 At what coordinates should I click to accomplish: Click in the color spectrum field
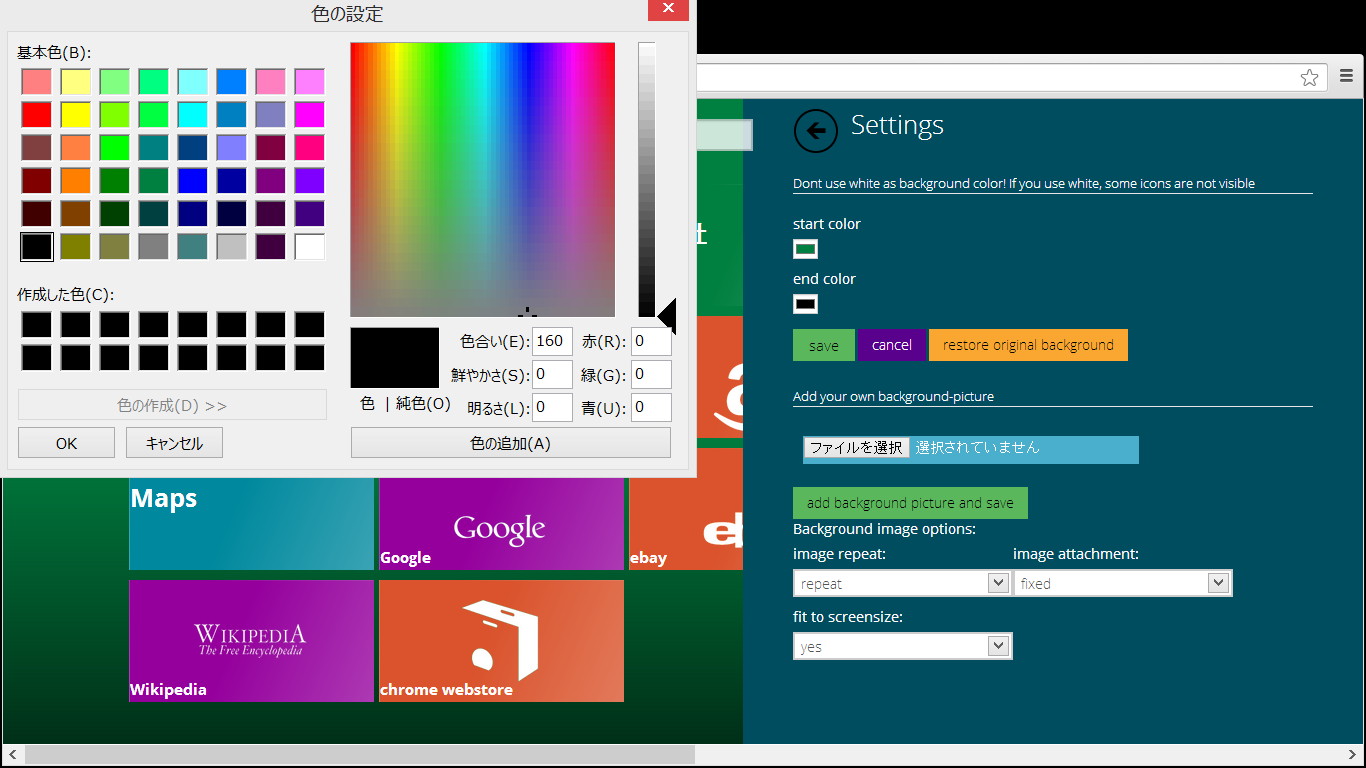[x=483, y=180]
